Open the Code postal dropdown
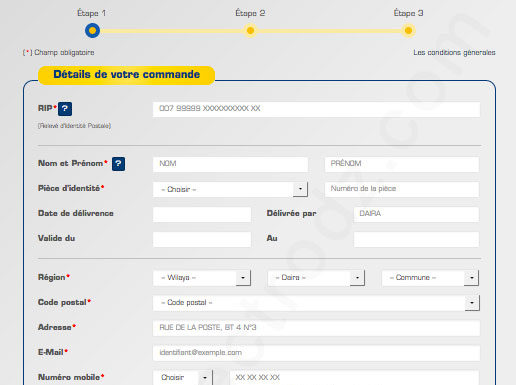516x385 pixels. [x=316, y=303]
